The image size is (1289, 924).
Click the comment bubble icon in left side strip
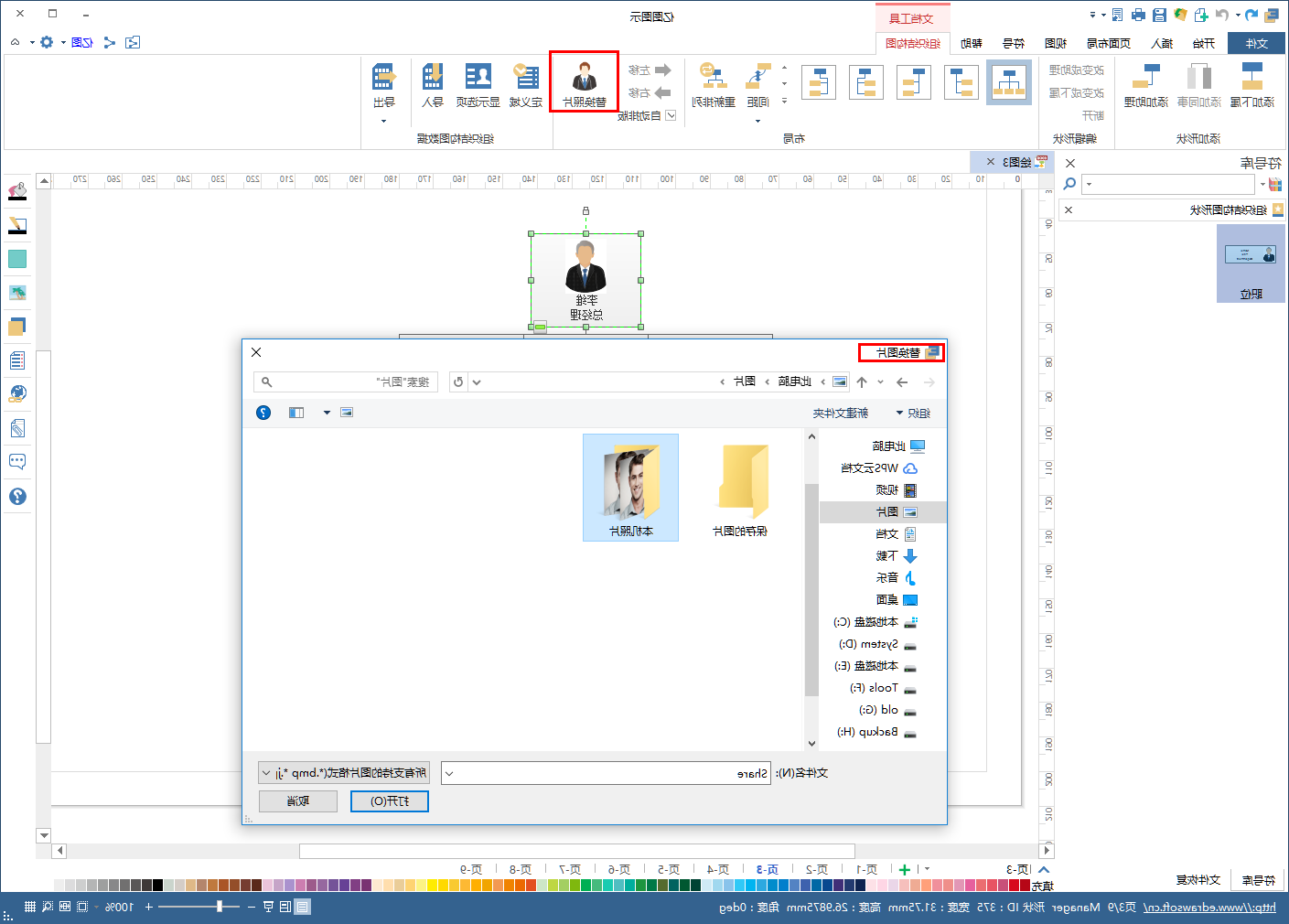[17, 462]
